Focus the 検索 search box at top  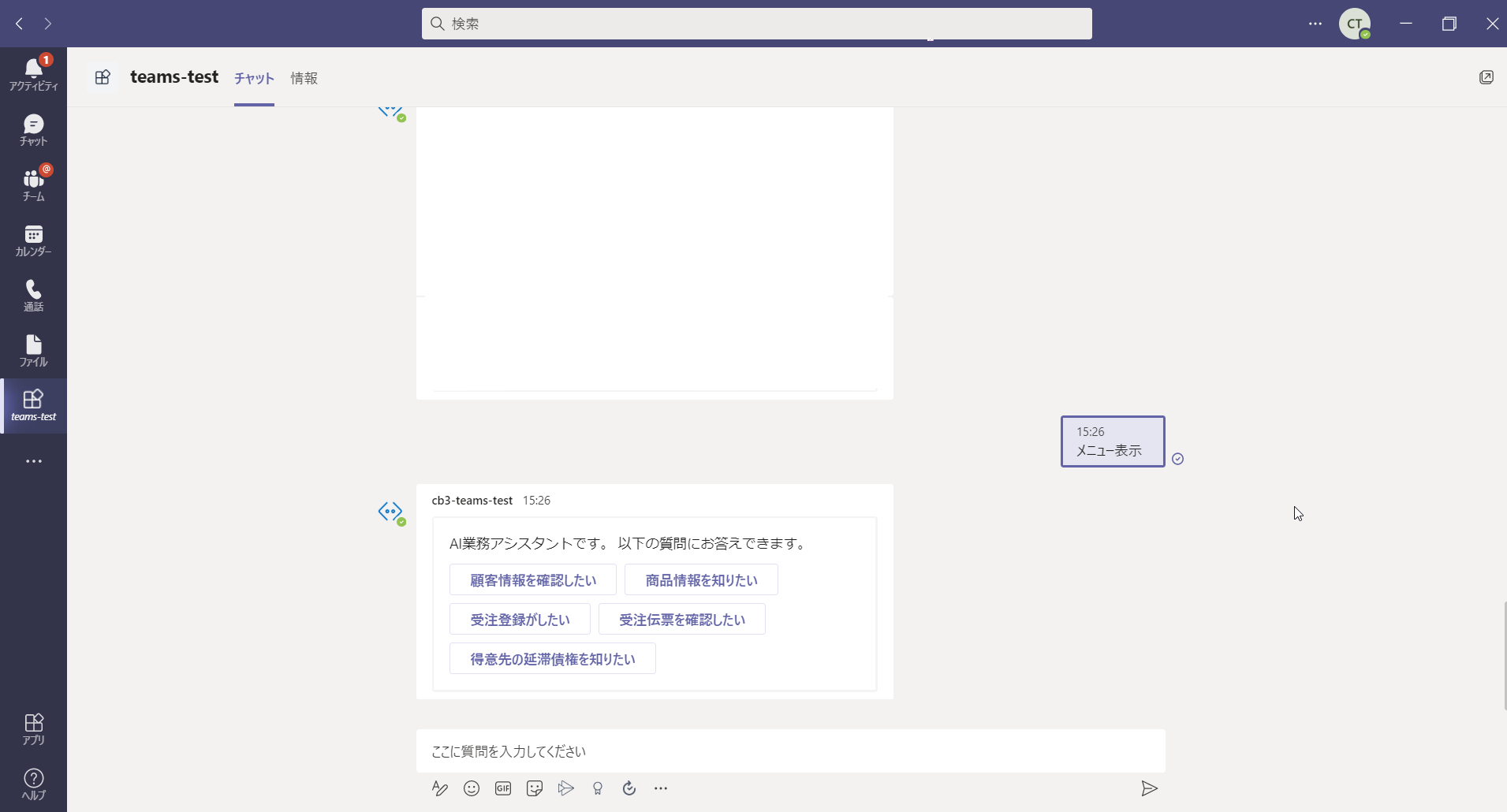(757, 24)
